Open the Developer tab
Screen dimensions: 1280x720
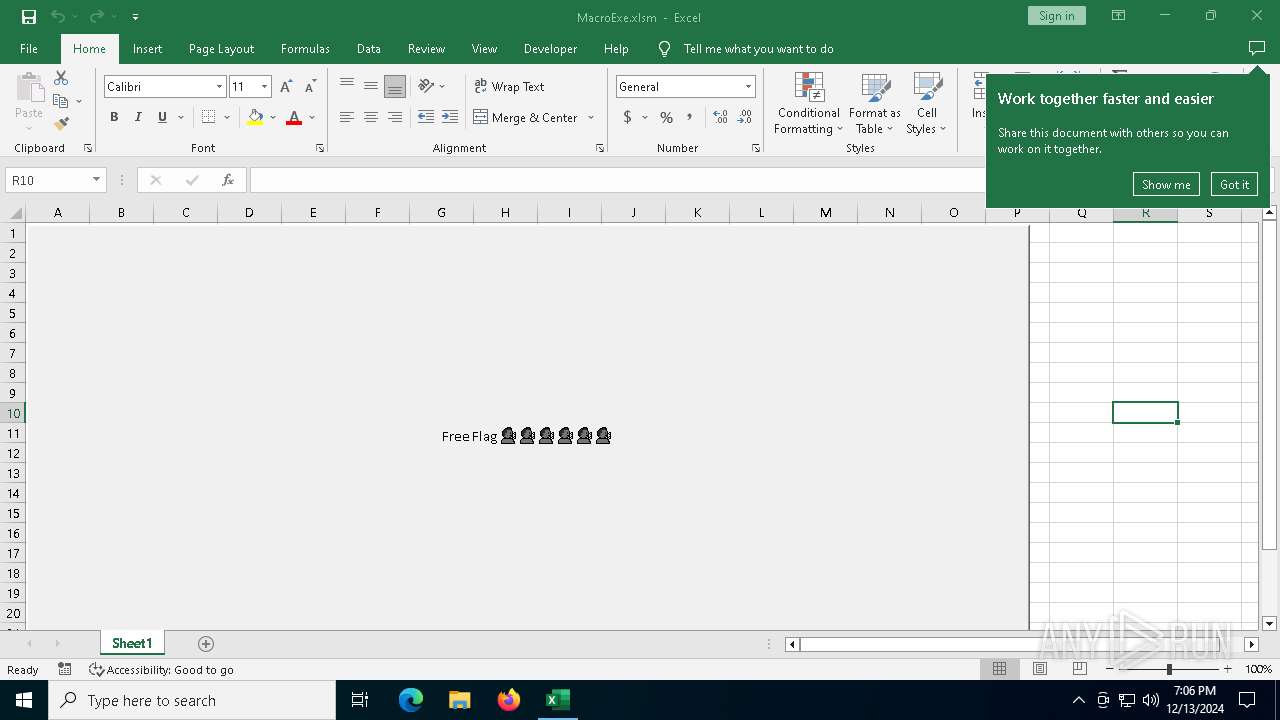(x=550, y=48)
